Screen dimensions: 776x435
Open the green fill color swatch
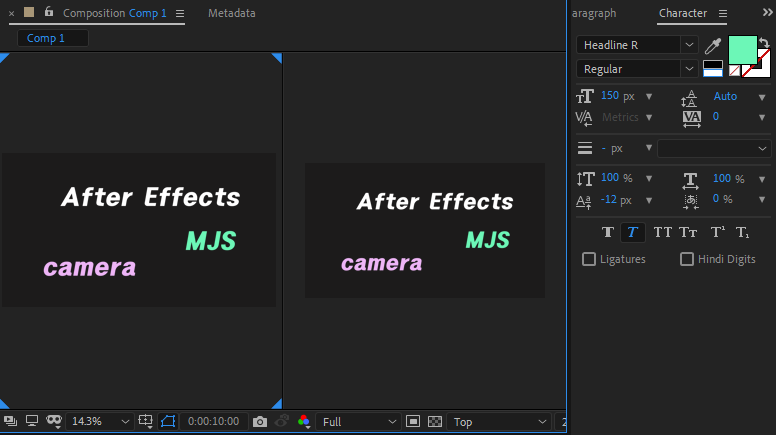point(742,49)
